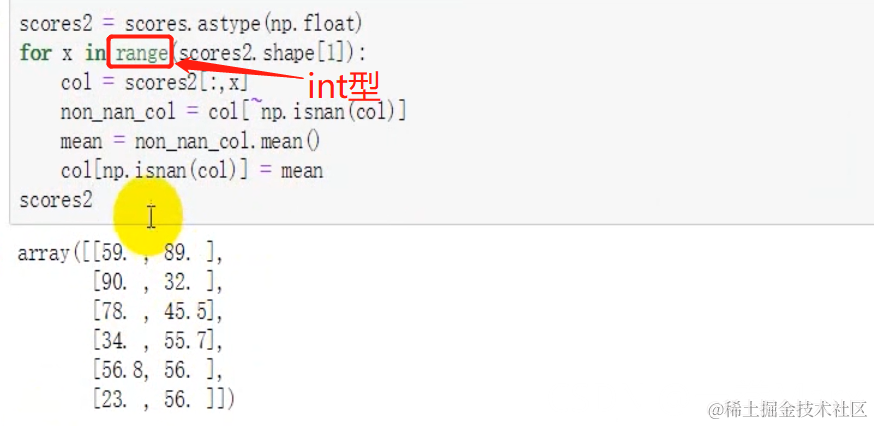The image size is (874, 426).
Task: Click the final scores2 line in cell
Action: (x=56, y=200)
